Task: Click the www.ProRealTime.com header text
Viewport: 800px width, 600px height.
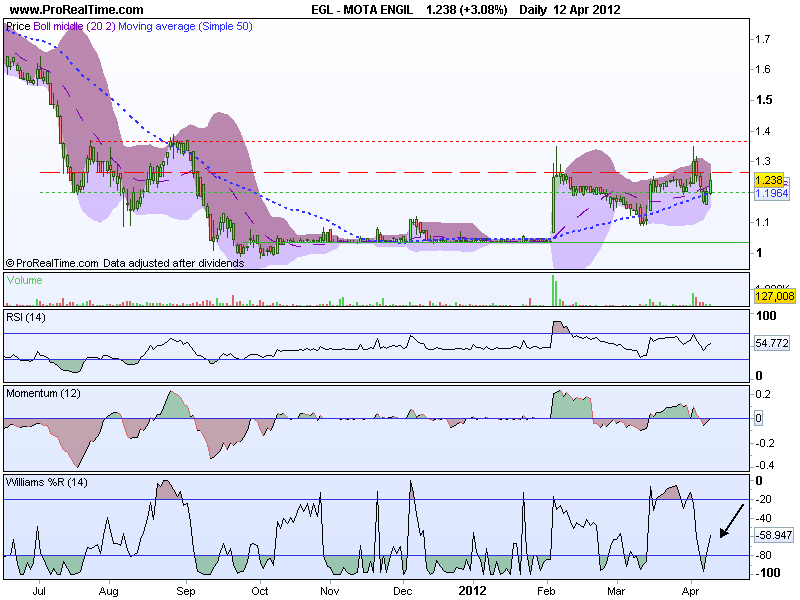Action: coord(77,10)
